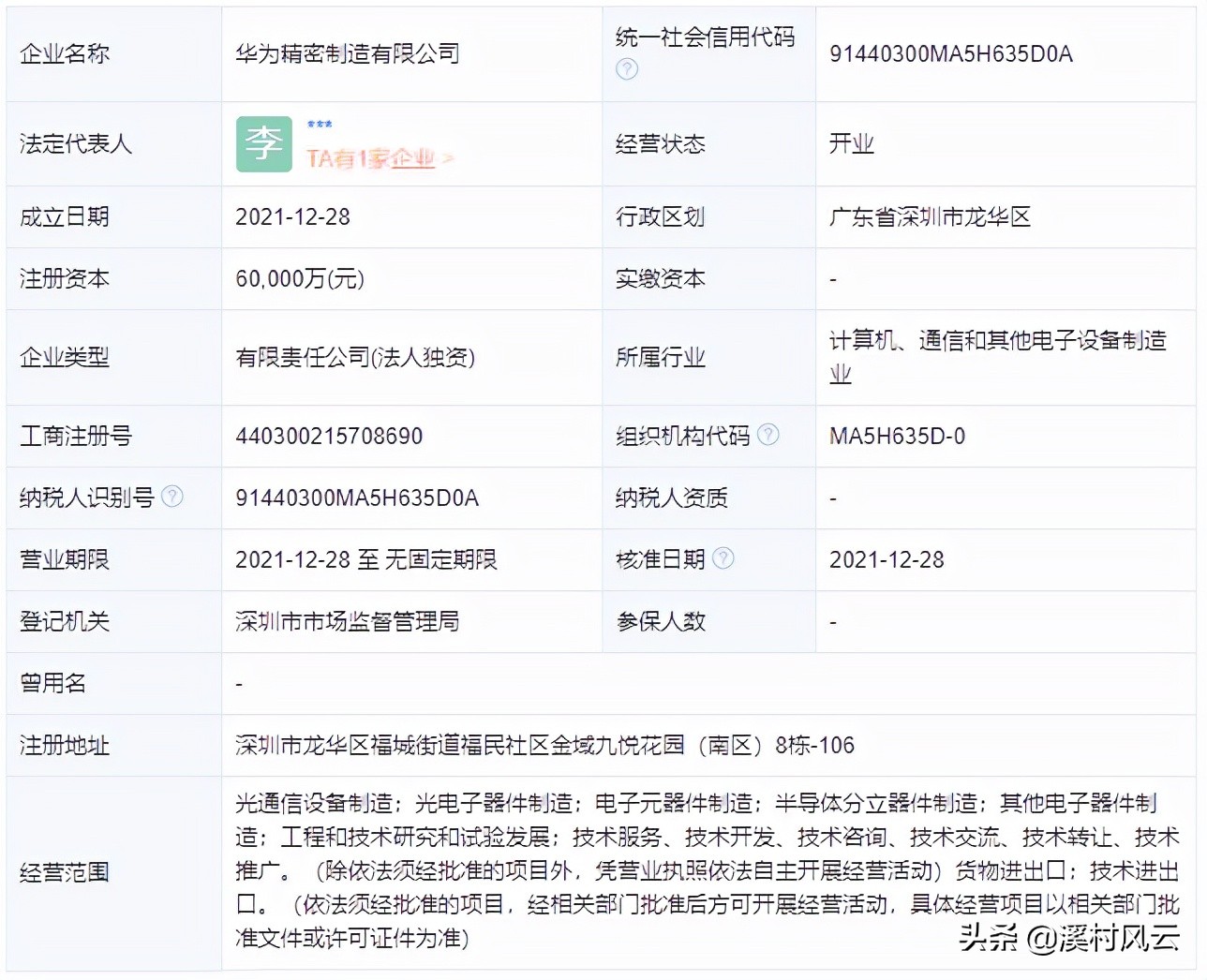Open the company name 华为精密制造有限公司
This screenshot has height=980, width=1207.
click(348, 53)
